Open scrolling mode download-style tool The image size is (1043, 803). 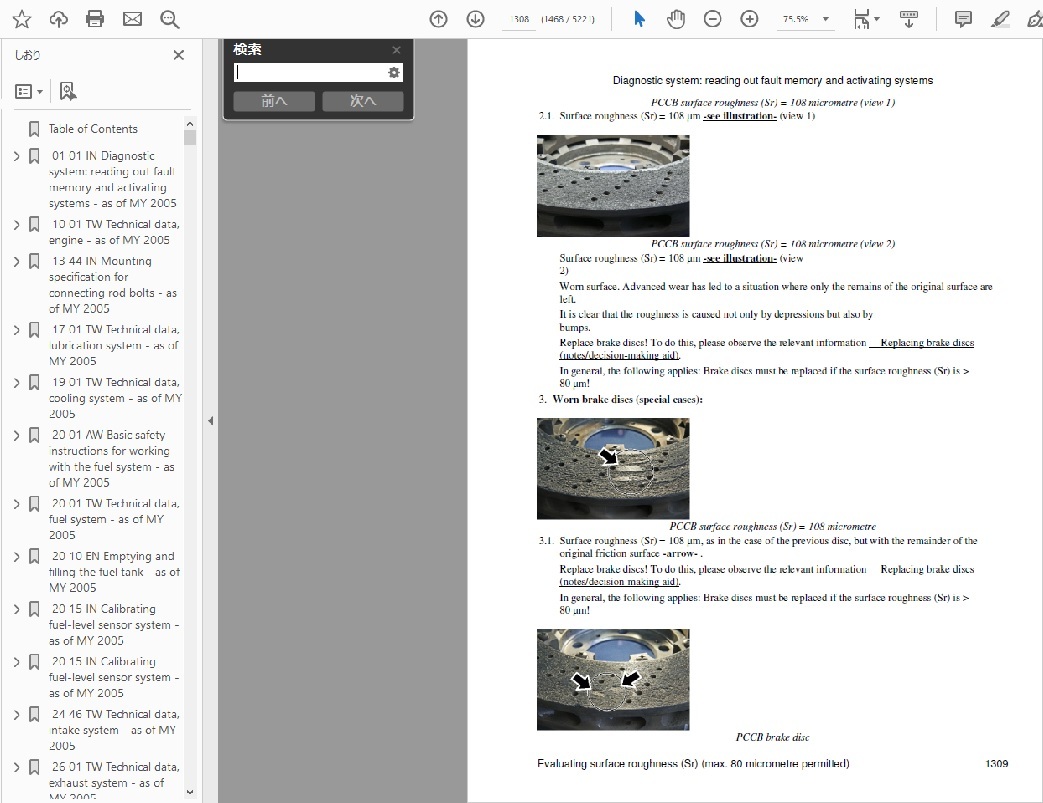point(909,19)
